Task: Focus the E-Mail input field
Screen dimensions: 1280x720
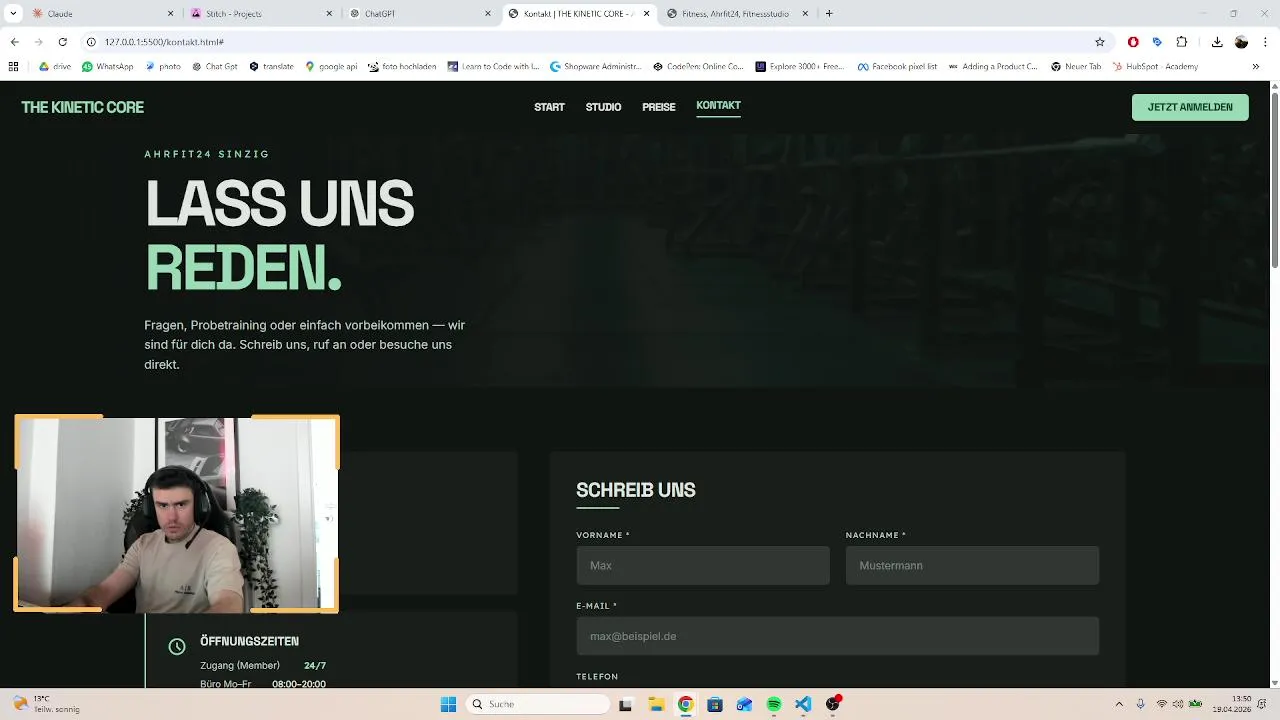Action: pyautogui.click(x=837, y=636)
